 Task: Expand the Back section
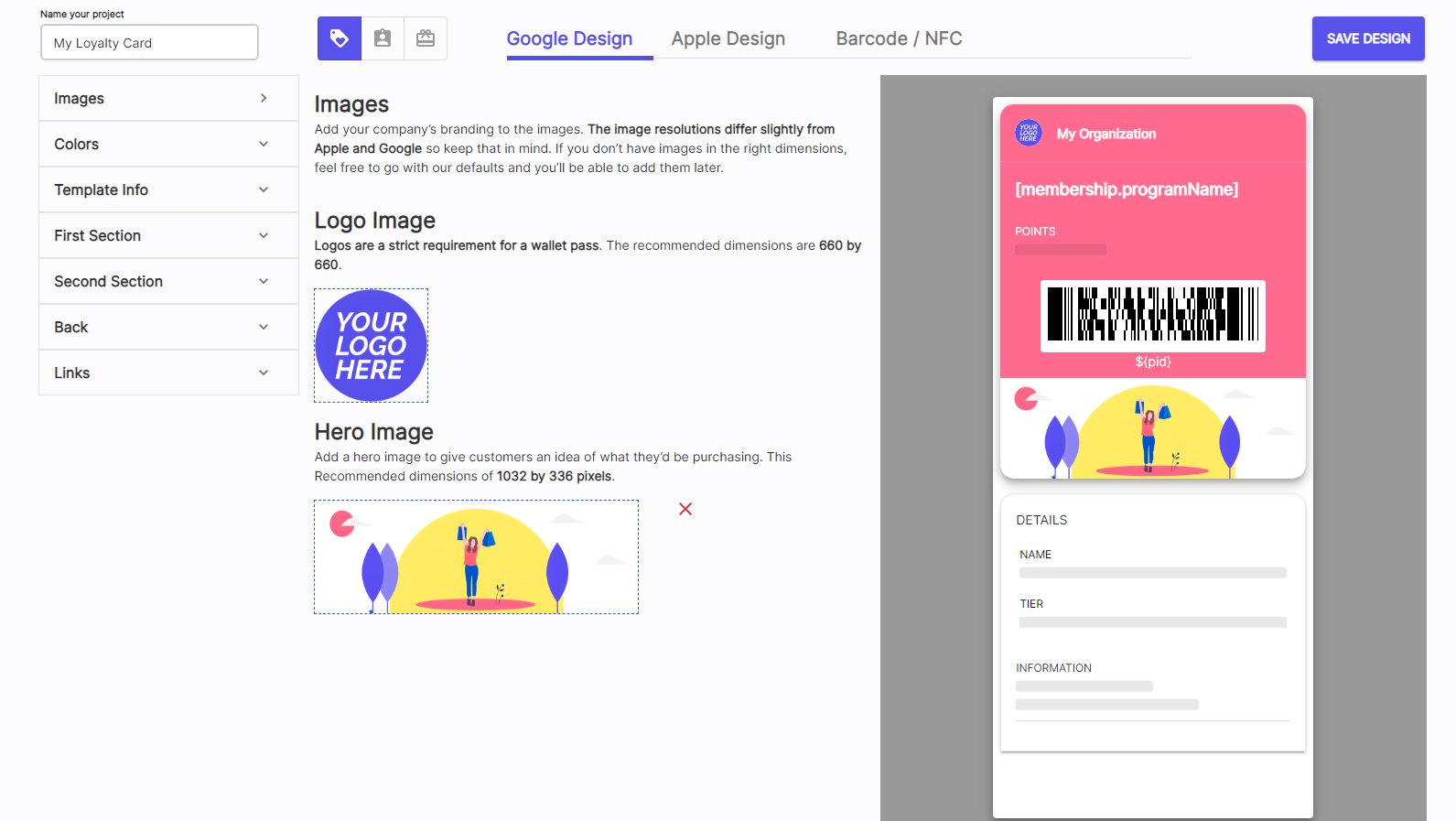point(168,327)
